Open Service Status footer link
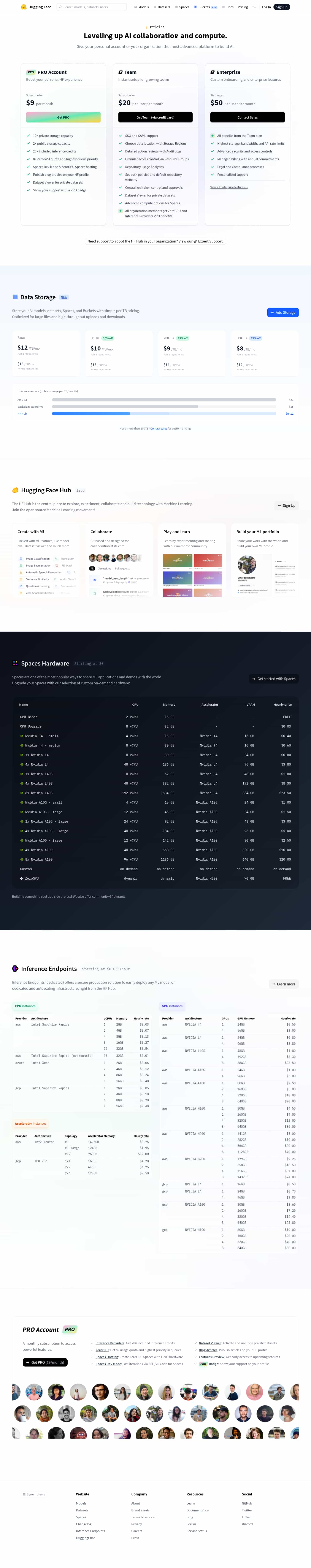 (x=197, y=1531)
